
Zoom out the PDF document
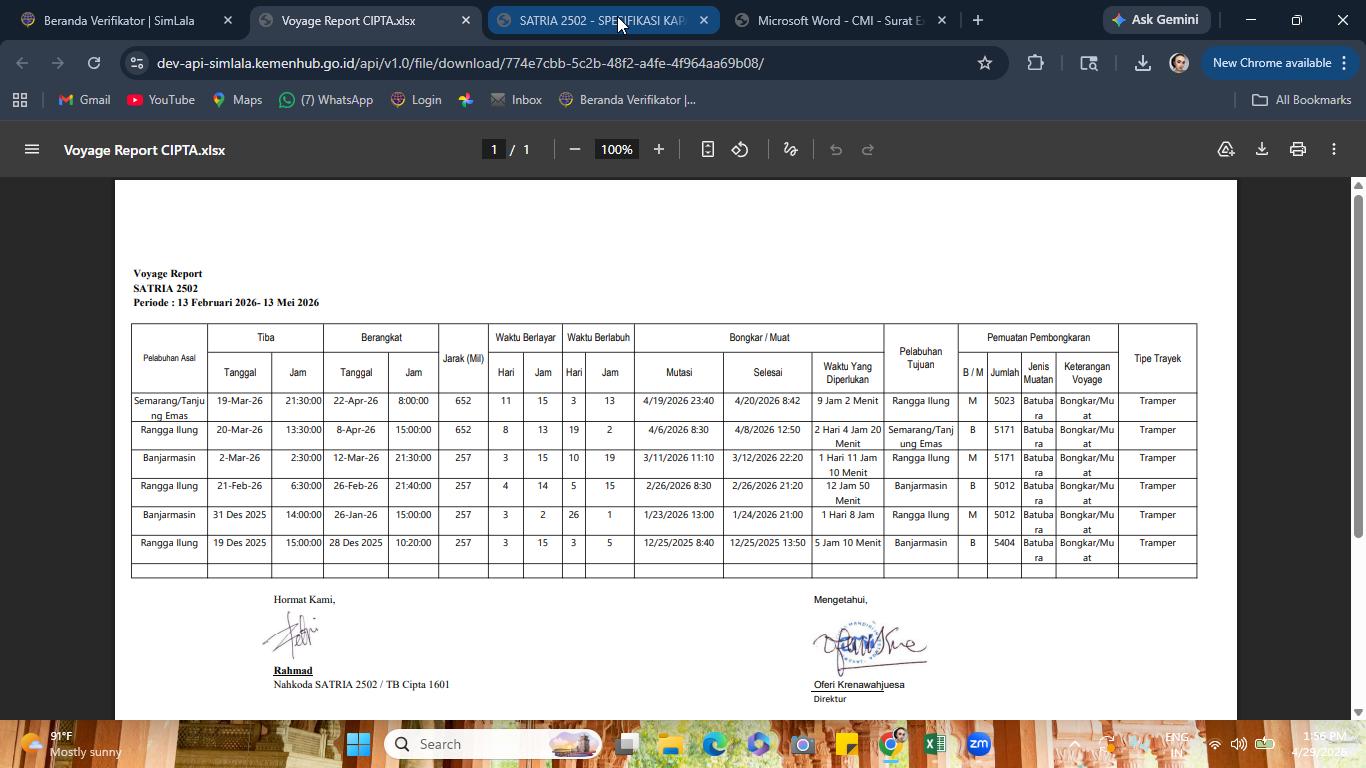575,149
